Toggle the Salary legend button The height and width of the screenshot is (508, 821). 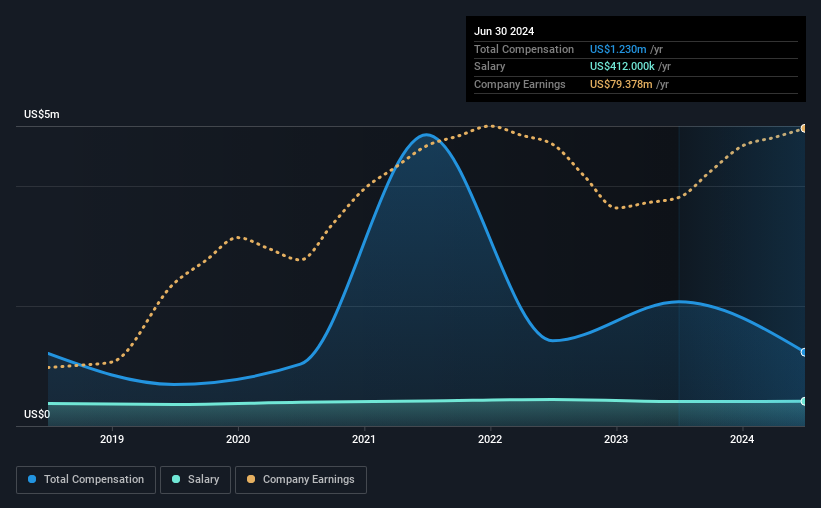tap(195, 480)
